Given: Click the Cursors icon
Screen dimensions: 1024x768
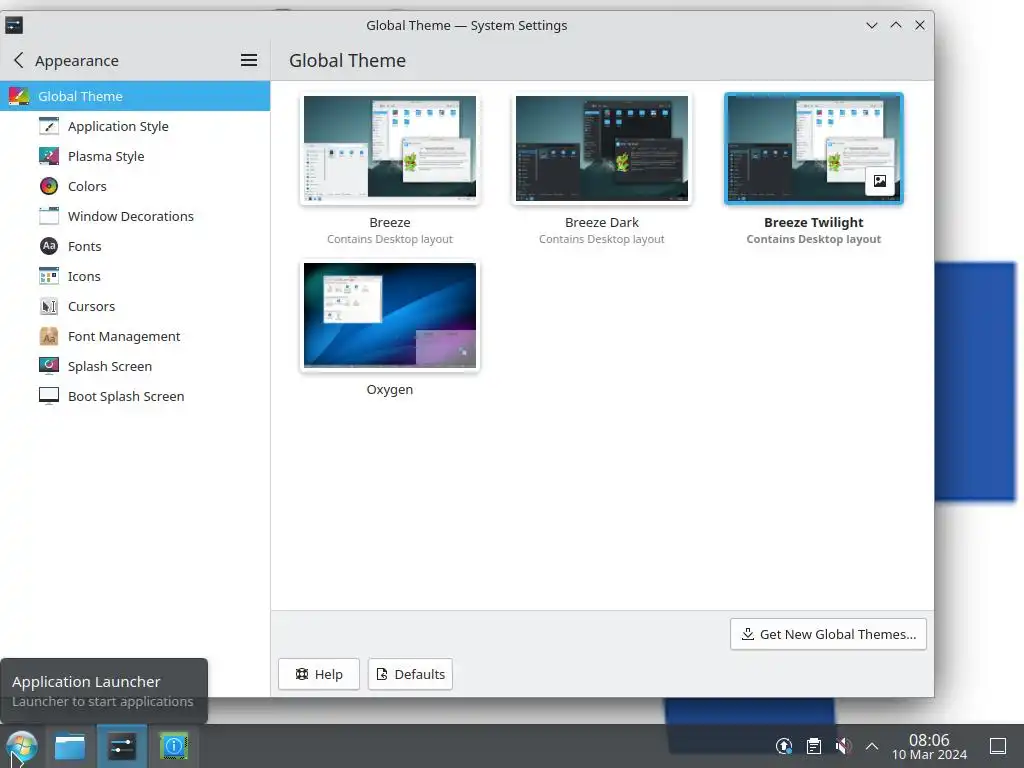Looking at the screenshot, I should tap(49, 306).
